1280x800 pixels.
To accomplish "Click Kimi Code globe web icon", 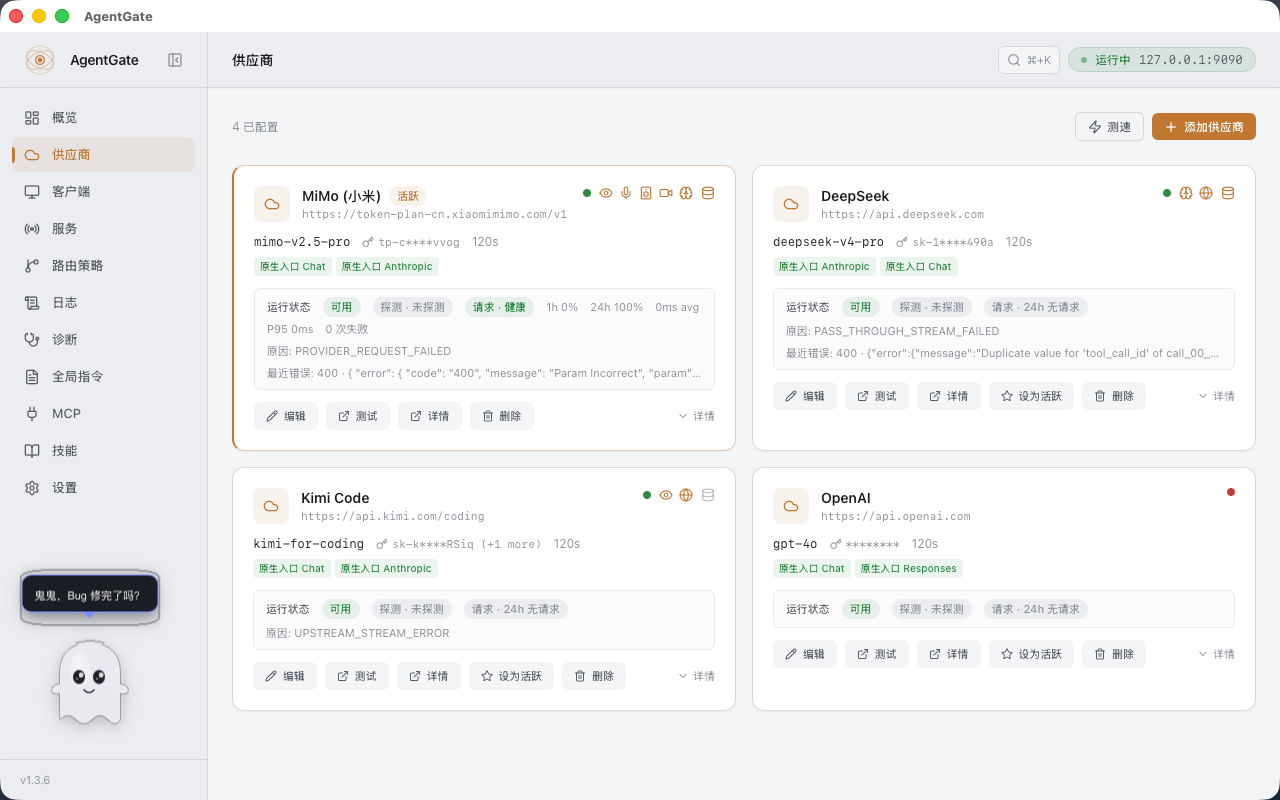I will [686, 495].
